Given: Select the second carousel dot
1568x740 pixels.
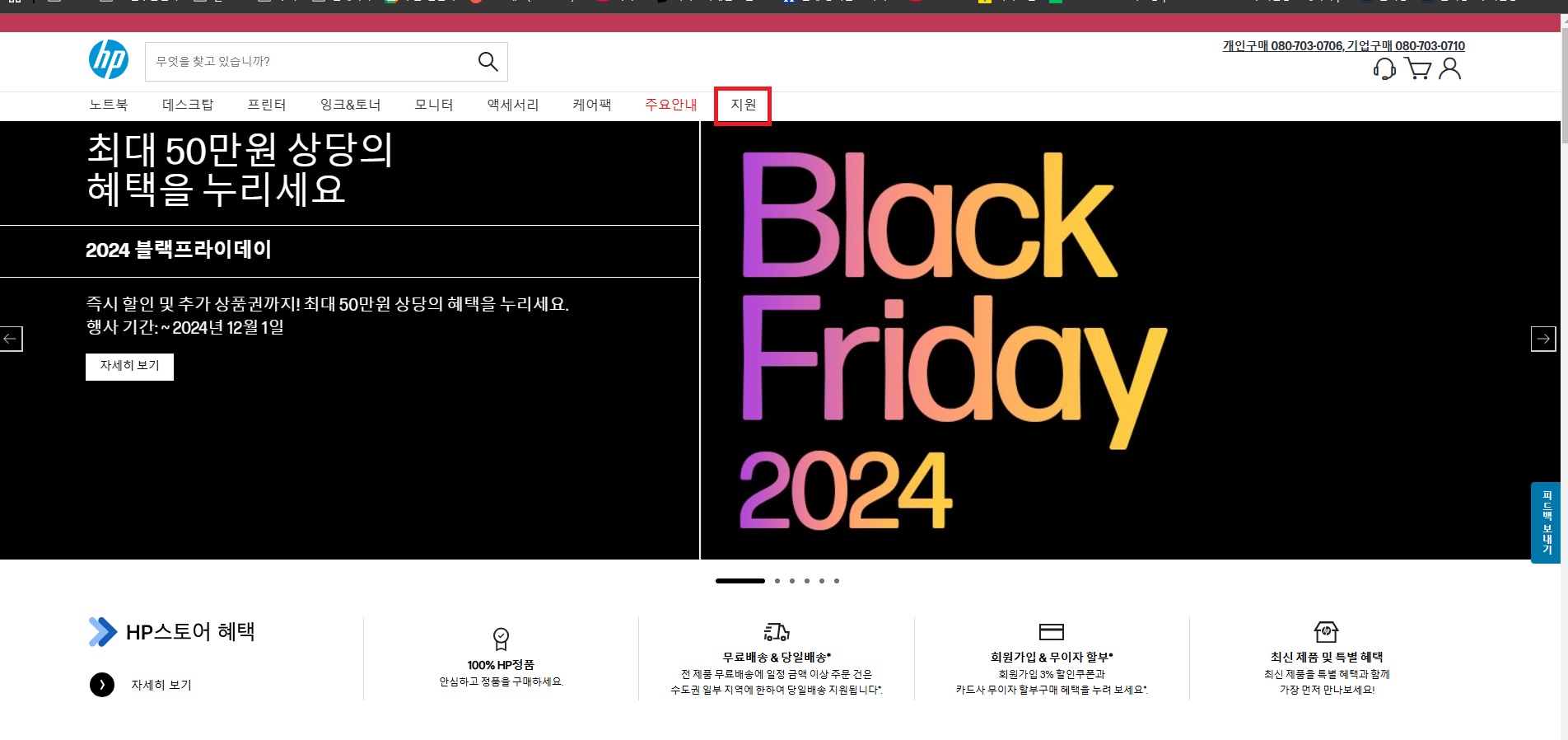Looking at the screenshot, I should [x=777, y=581].
